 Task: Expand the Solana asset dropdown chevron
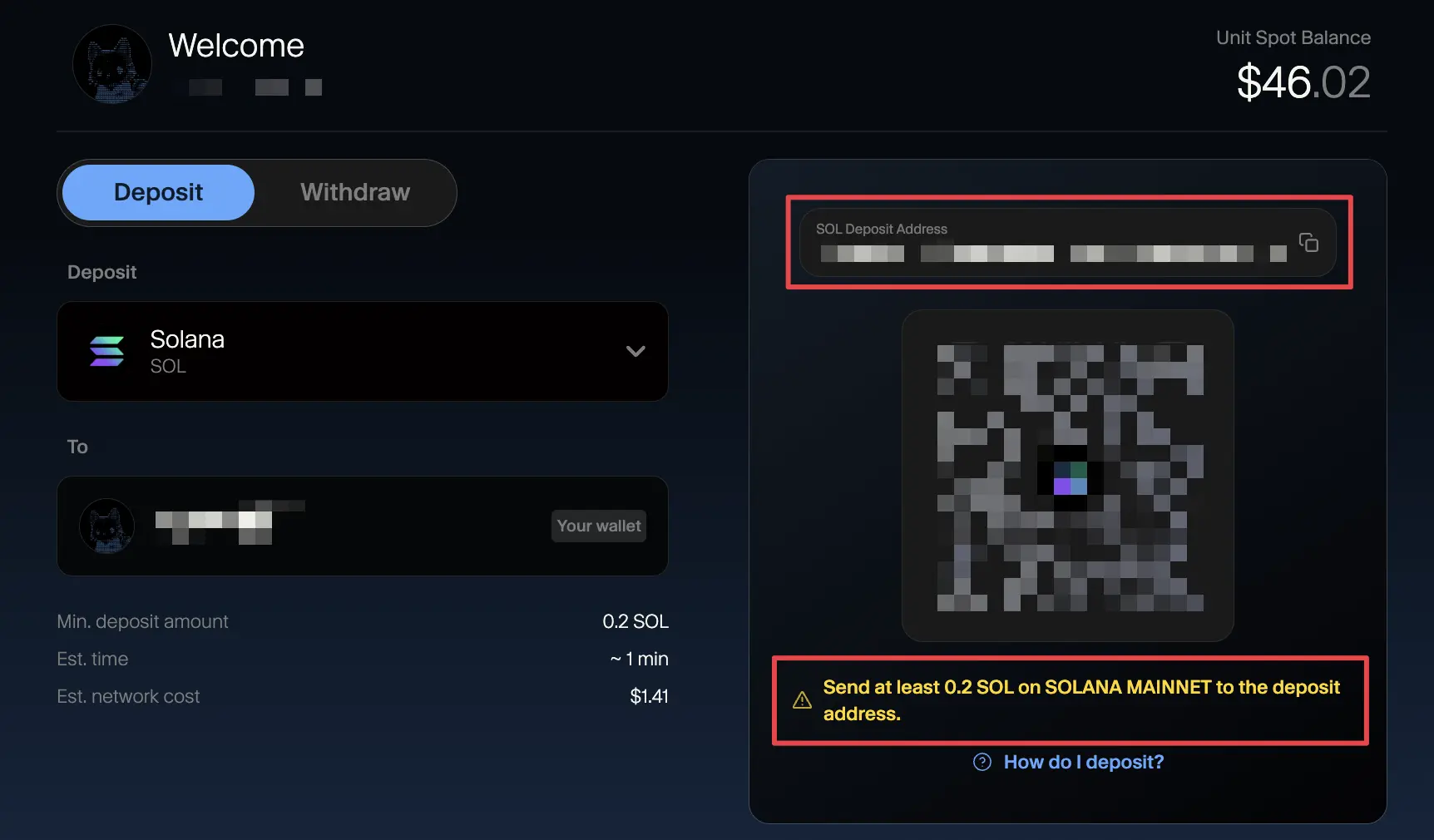tap(635, 351)
